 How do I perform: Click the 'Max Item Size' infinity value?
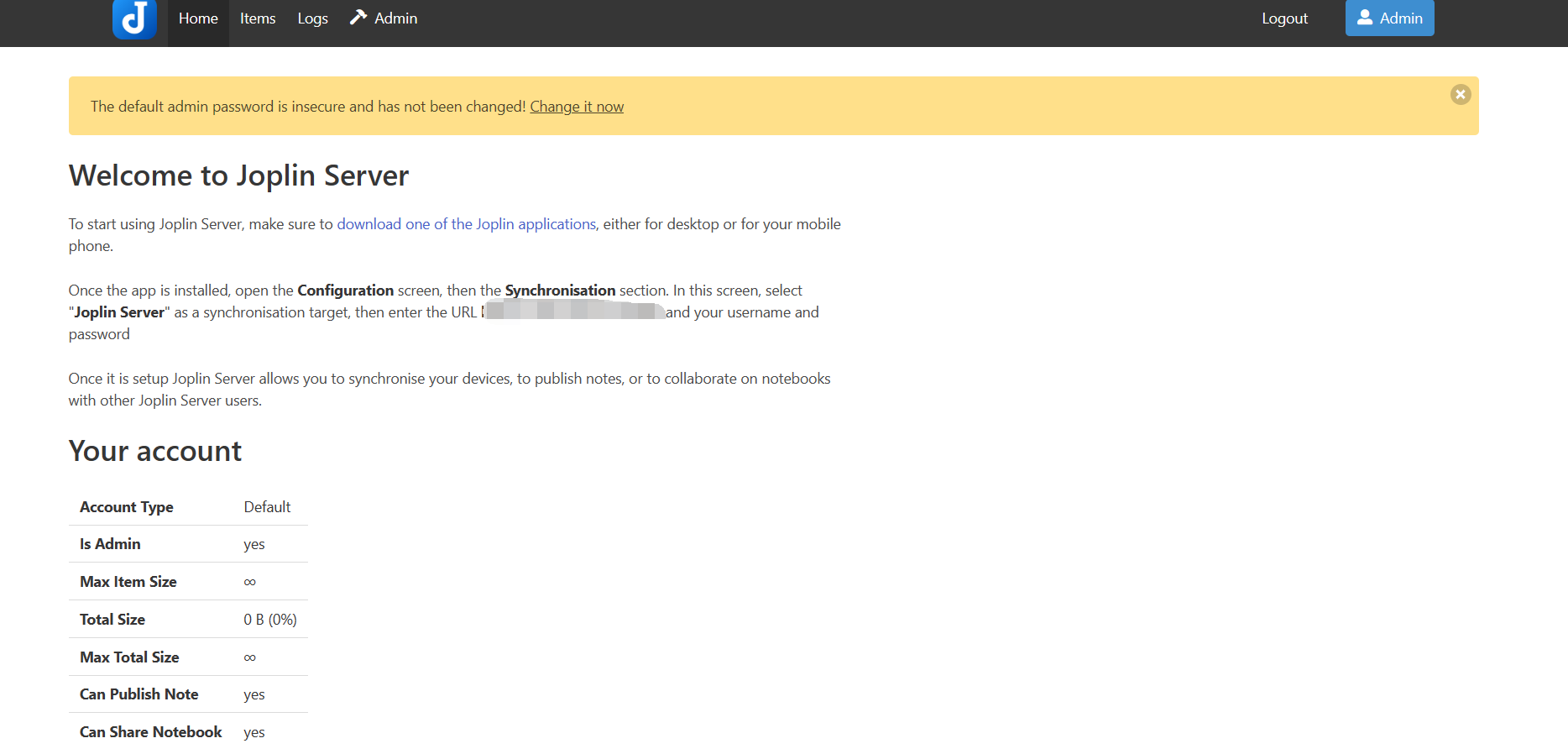pos(249,582)
